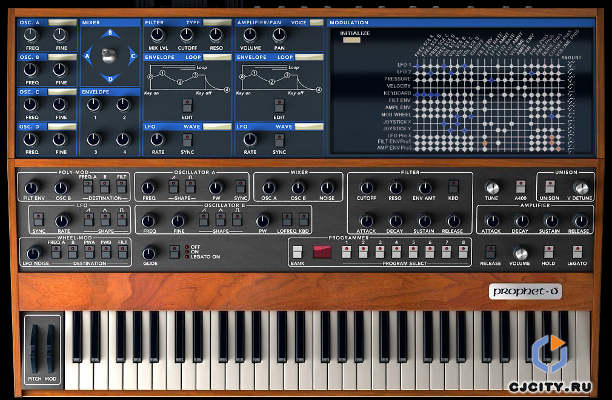612x400 pixels.
Task: Select pulse shape switch in Oscillator A
Action: 190,187
